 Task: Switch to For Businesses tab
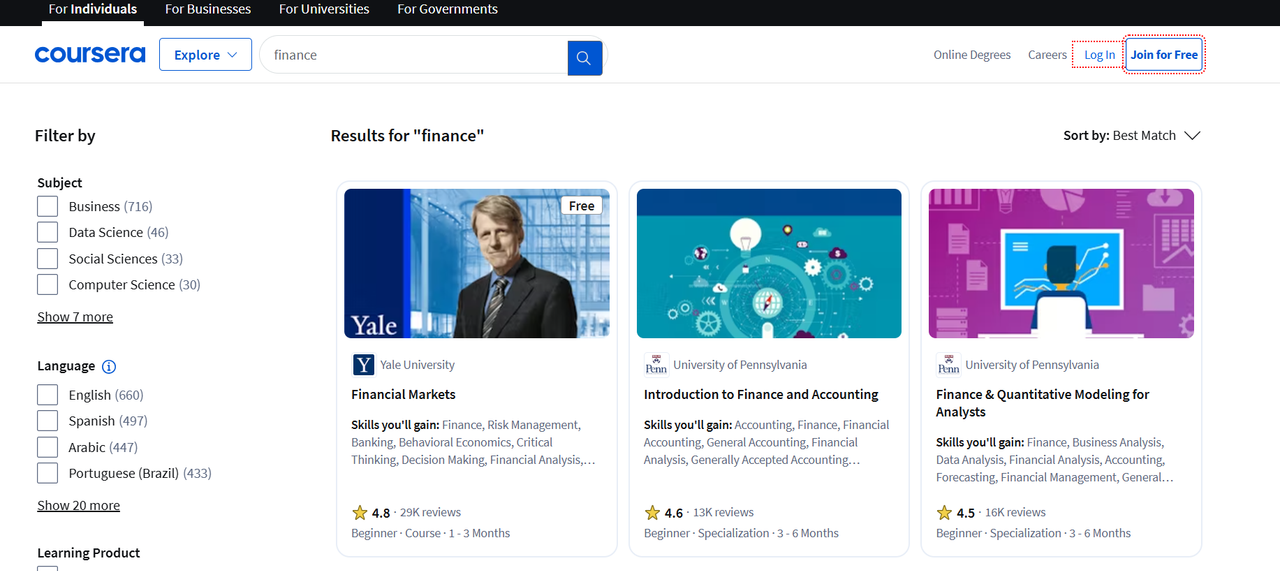[208, 10]
